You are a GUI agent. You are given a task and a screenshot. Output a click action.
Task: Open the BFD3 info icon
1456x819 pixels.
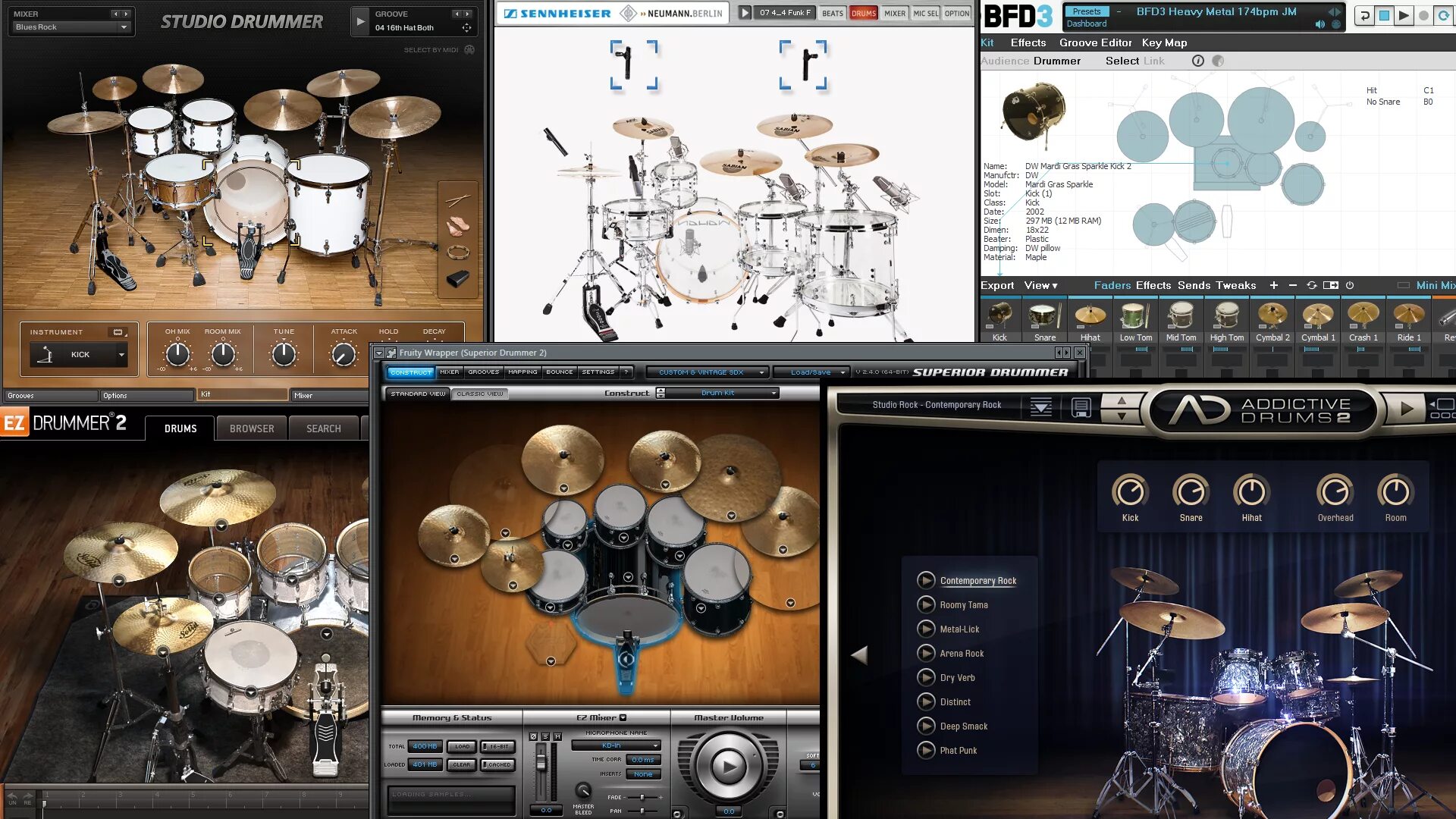[1198, 61]
